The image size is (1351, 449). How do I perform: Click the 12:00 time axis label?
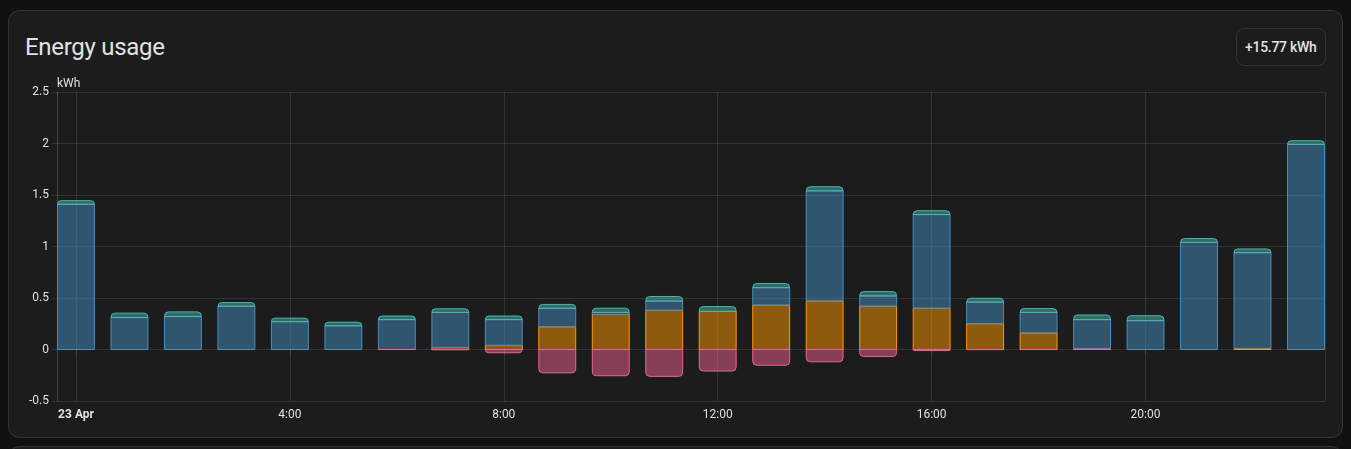(x=717, y=414)
